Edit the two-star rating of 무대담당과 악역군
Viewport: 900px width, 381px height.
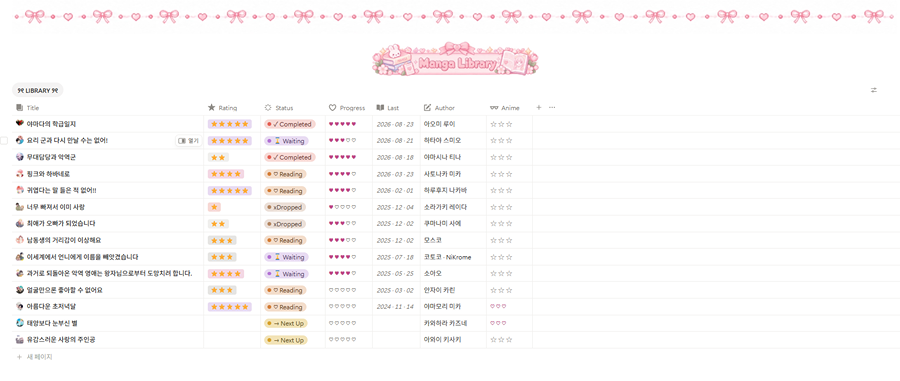[218, 157]
